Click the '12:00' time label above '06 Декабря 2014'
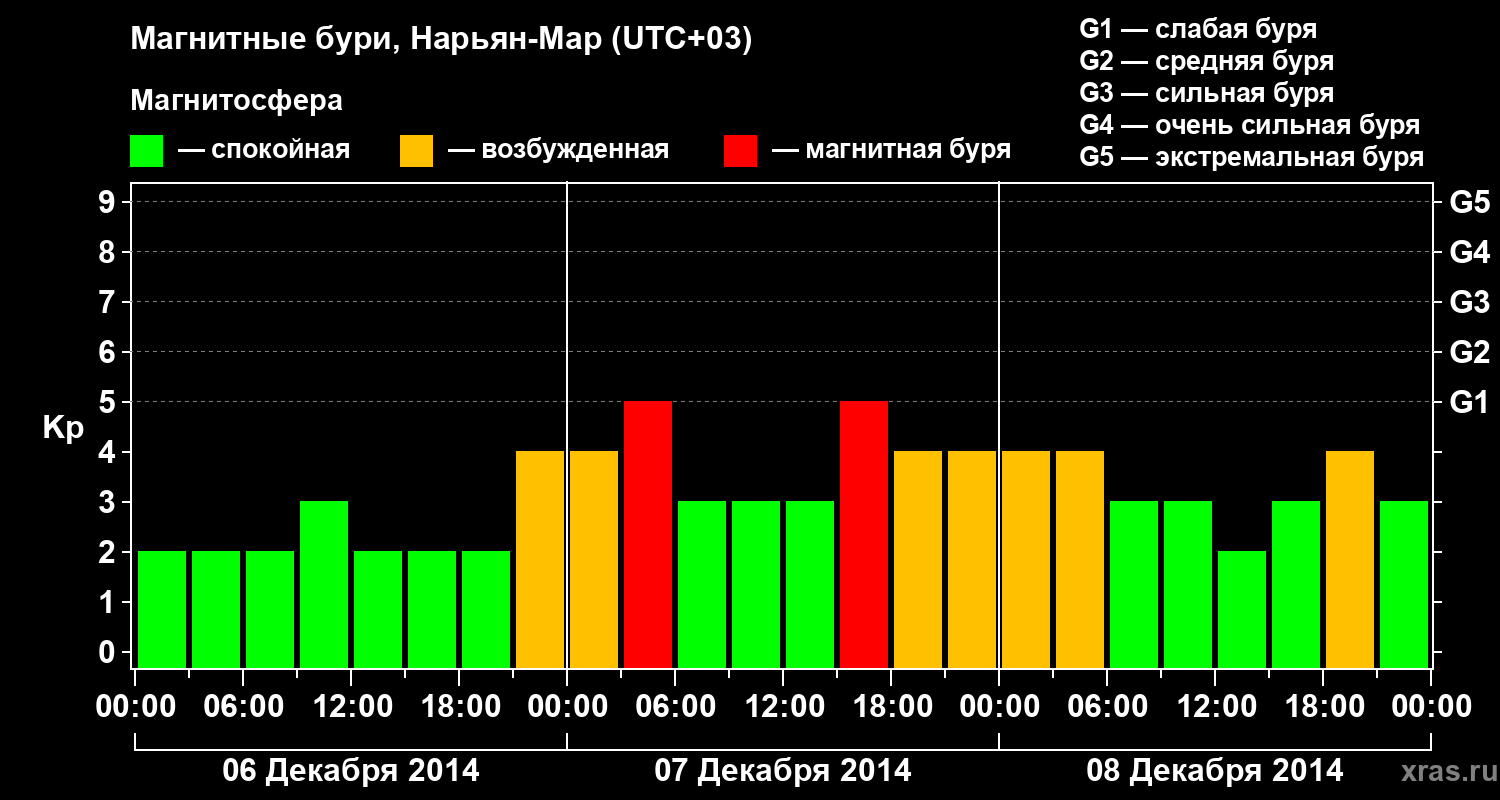The image size is (1500, 800). coord(351,707)
